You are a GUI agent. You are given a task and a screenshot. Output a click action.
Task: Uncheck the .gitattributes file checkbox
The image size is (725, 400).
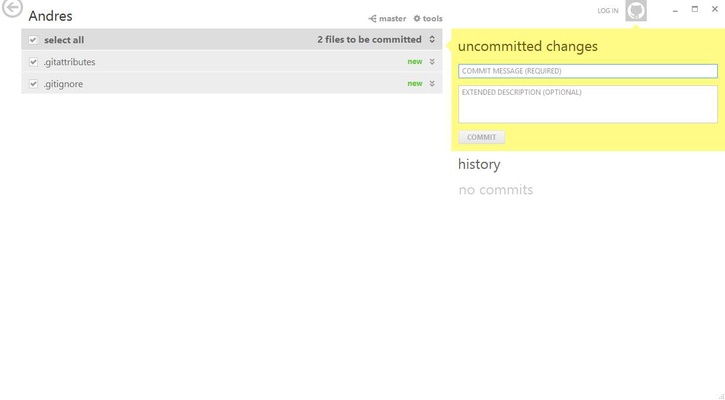coord(33,62)
